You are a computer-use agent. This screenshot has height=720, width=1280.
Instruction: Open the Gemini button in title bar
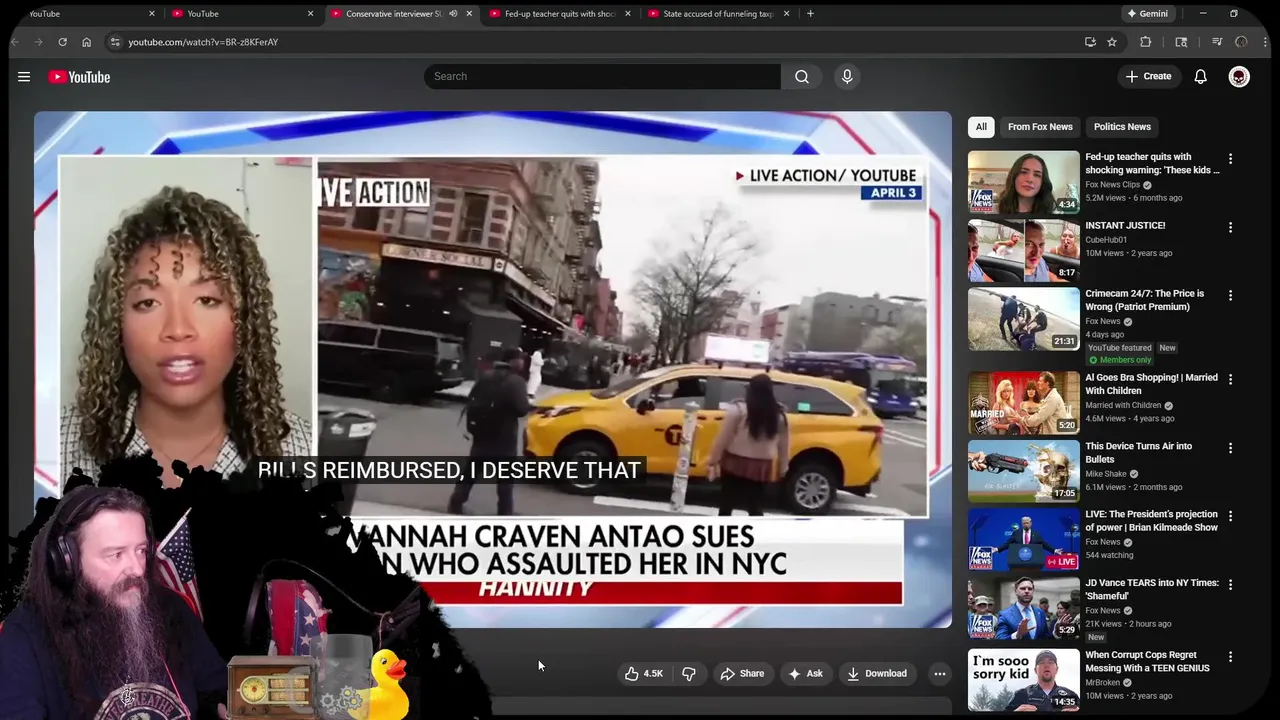click(1148, 14)
